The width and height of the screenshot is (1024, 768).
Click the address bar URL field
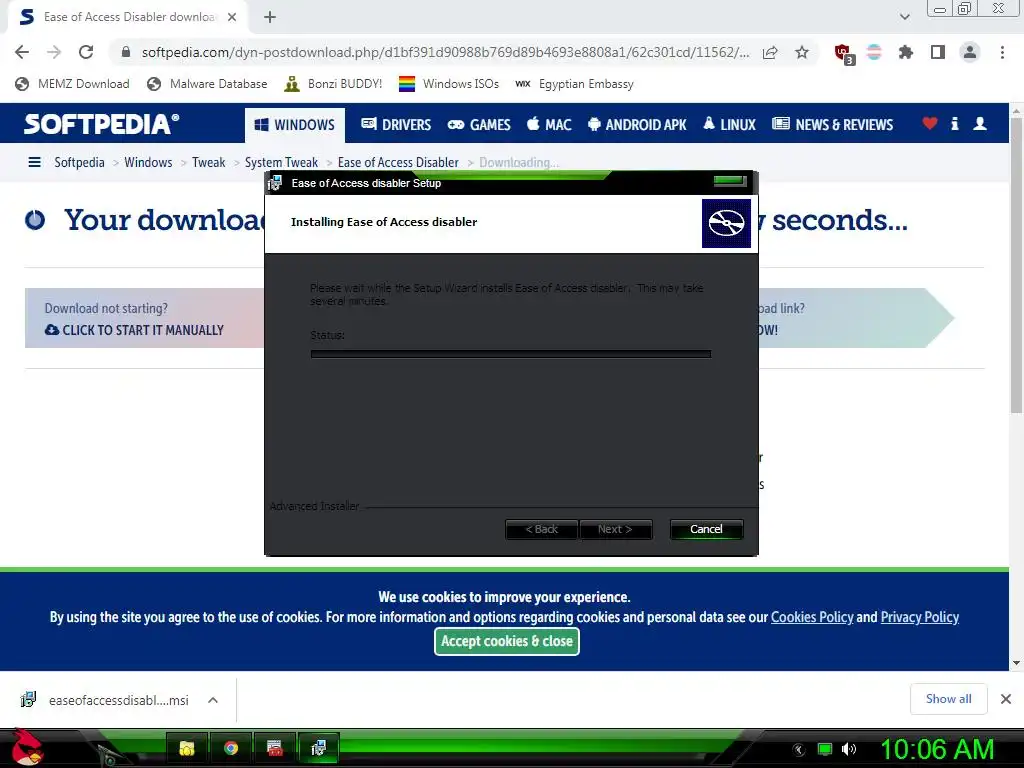(445, 52)
